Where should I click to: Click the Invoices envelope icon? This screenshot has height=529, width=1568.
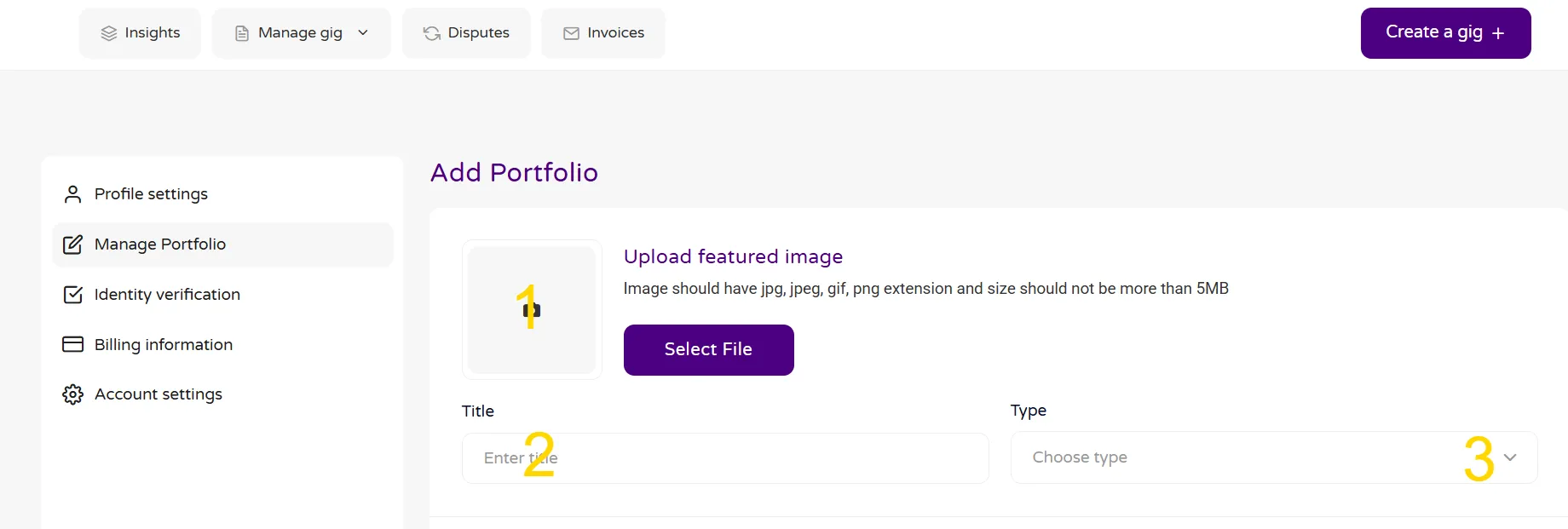pos(571,33)
